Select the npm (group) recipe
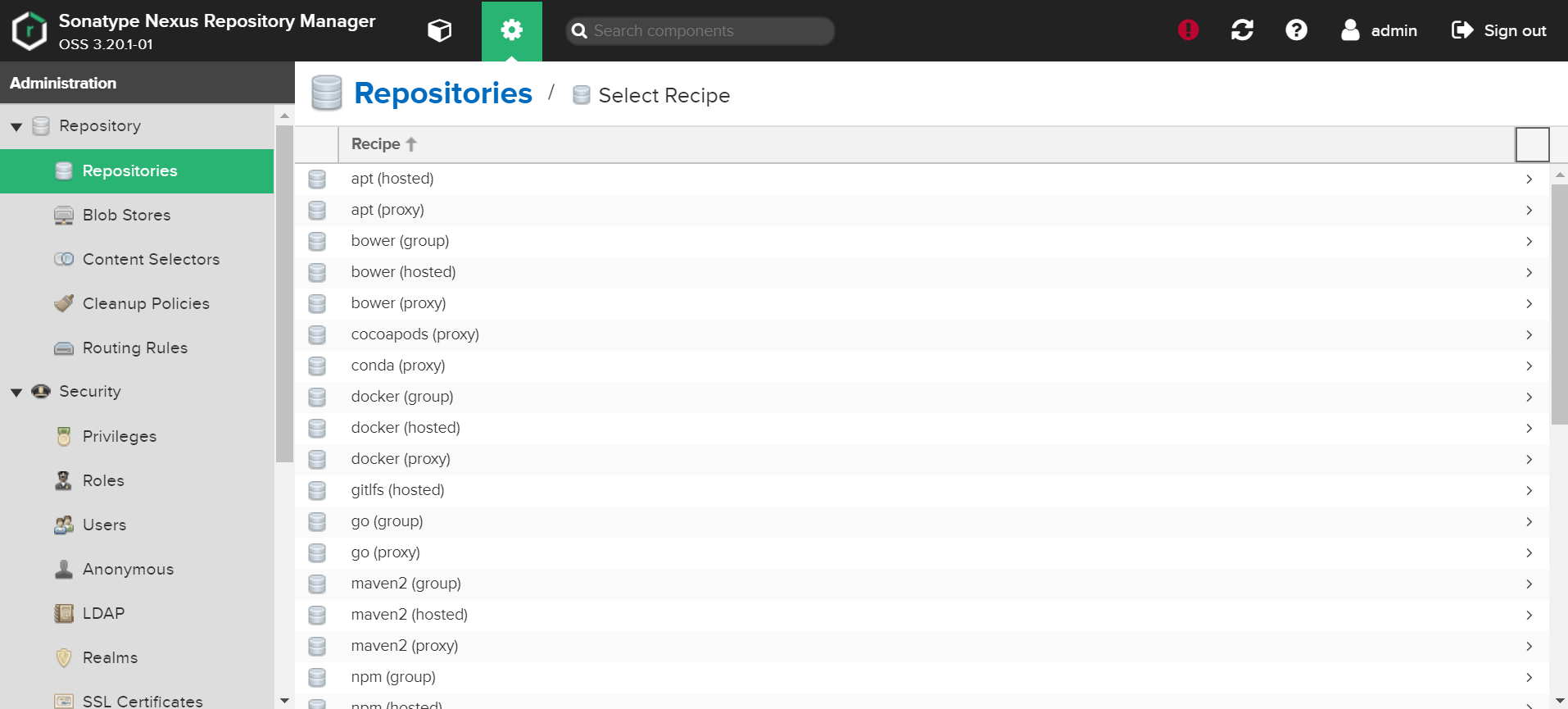Image resolution: width=1568 pixels, height=709 pixels. pos(922,677)
